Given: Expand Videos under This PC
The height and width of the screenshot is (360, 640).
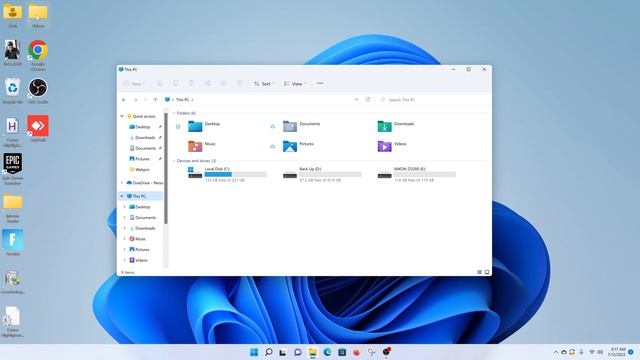Looking at the screenshot, I should [125, 260].
